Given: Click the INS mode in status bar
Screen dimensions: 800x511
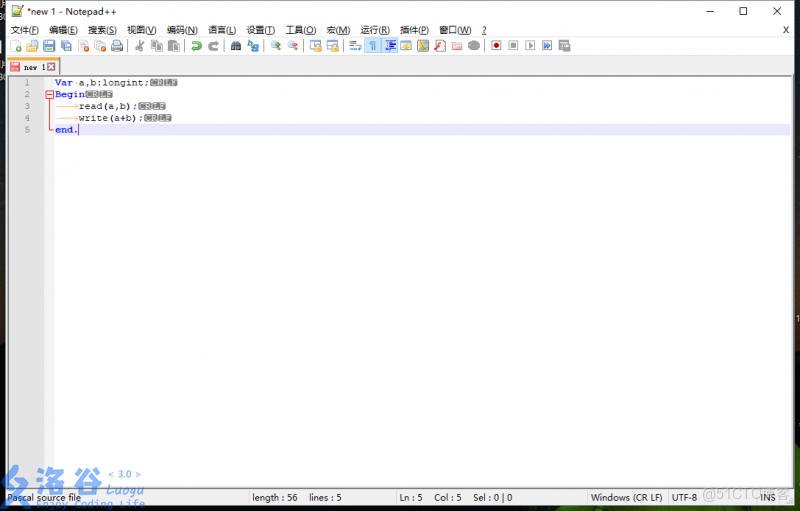Looking at the screenshot, I should [x=768, y=497].
